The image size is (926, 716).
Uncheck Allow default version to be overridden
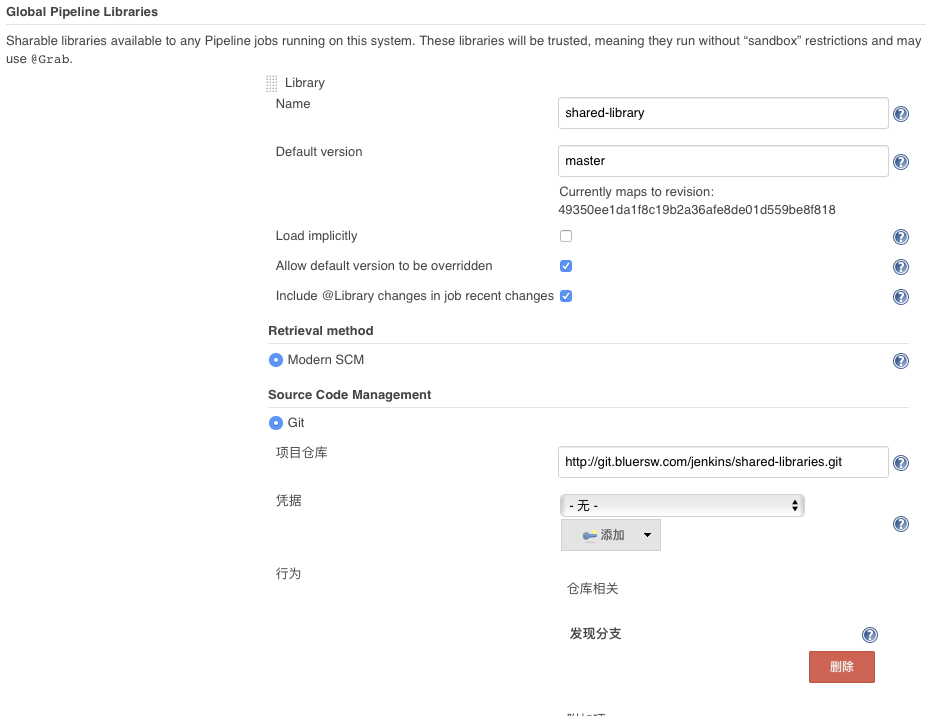[x=566, y=266]
